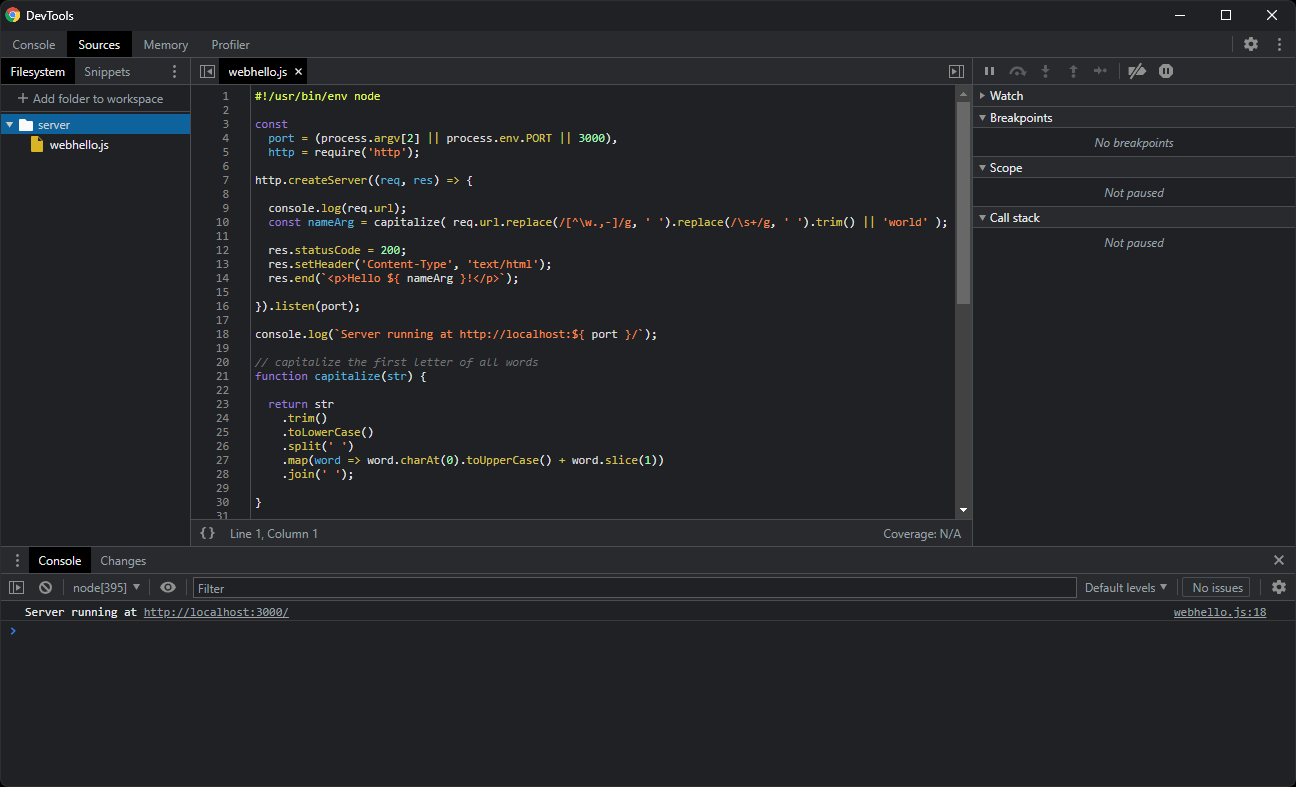Step over next function call
The image size is (1296, 787).
(1017, 71)
